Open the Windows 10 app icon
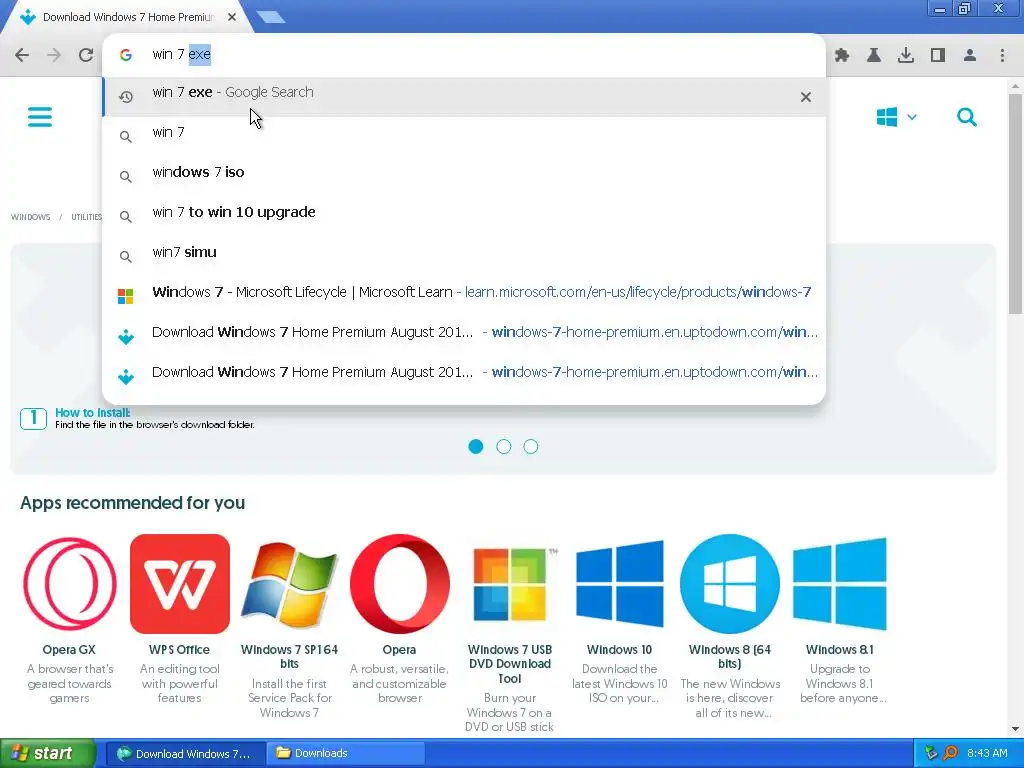The width and height of the screenshot is (1024, 768). 620,584
